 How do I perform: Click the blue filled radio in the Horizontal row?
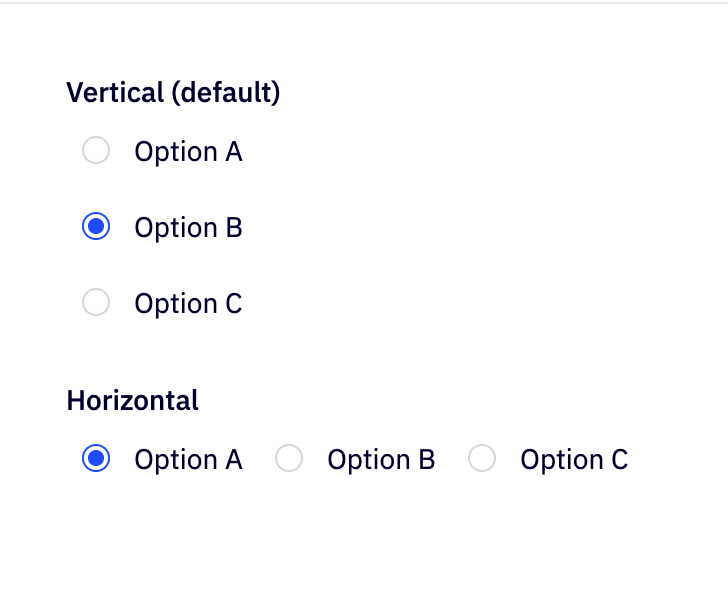tap(95, 459)
